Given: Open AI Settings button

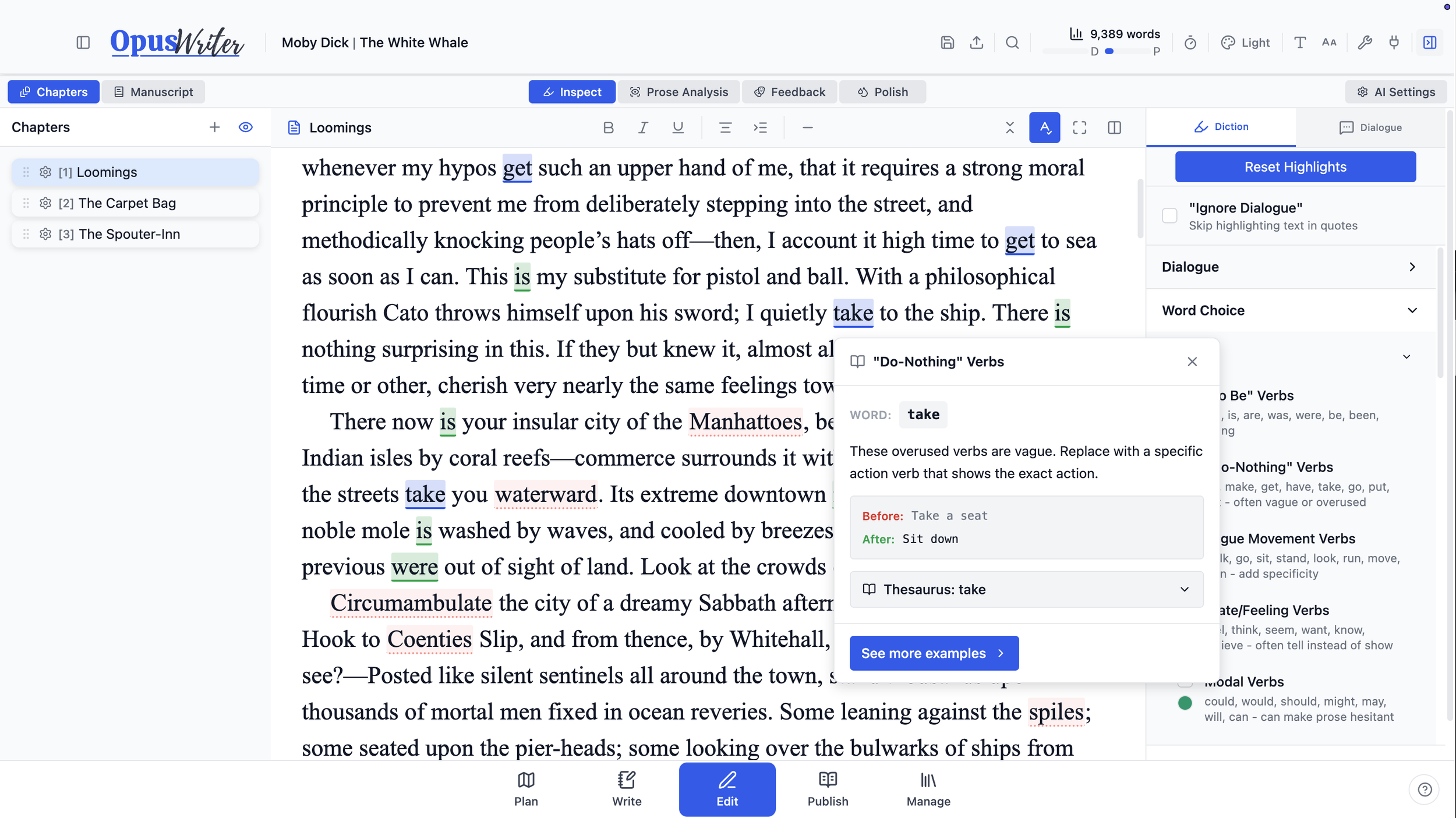Looking at the screenshot, I should pyautogui.click(x=1395, y=92).
